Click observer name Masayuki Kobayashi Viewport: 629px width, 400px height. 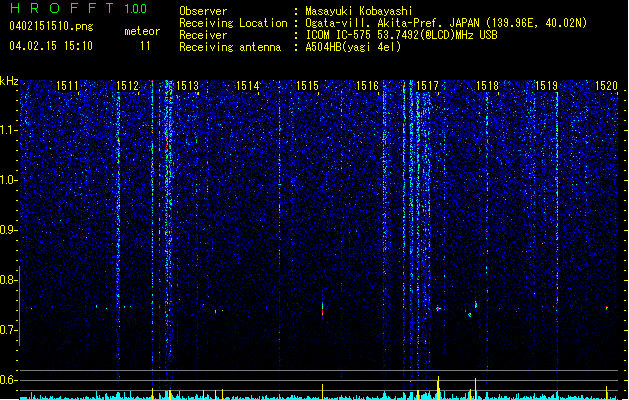click(359, 11)
